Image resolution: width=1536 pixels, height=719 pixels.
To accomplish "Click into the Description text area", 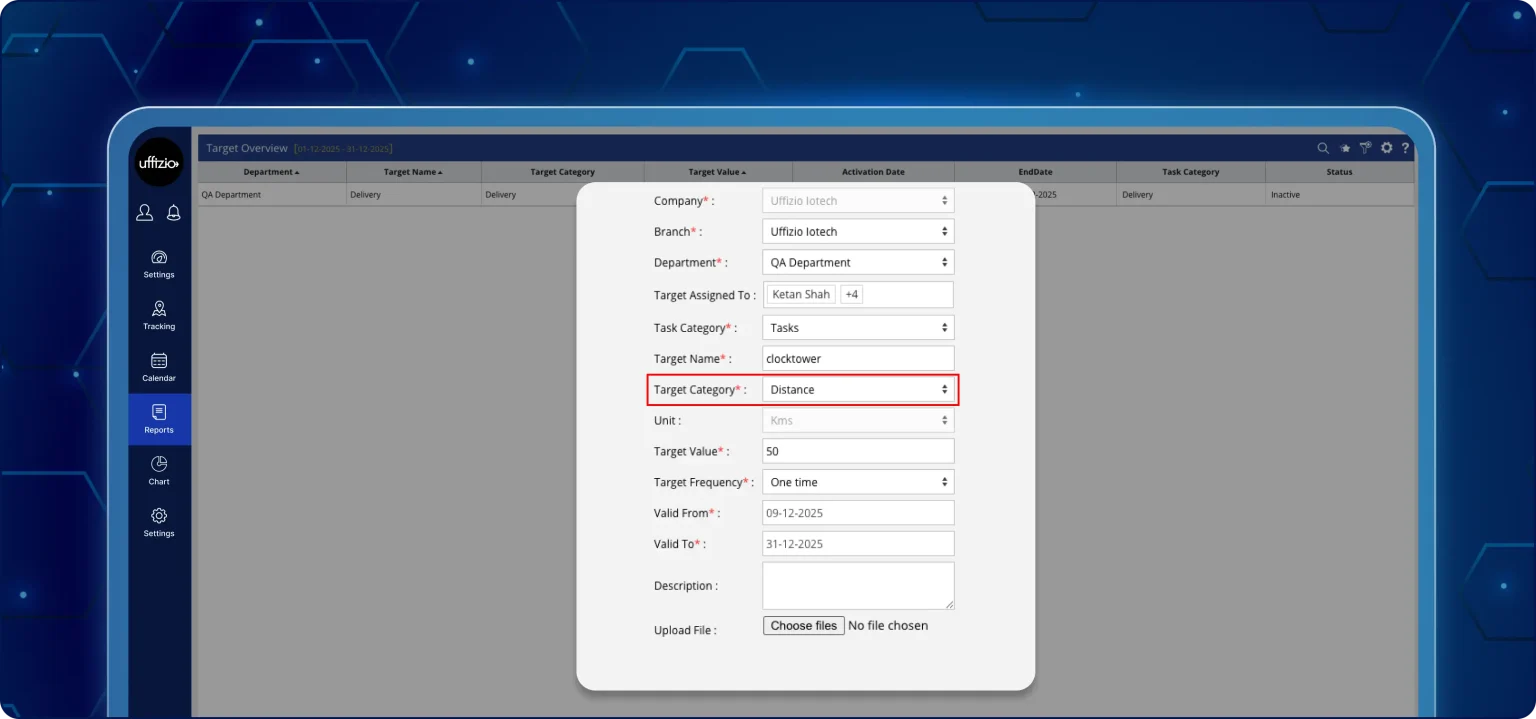I will [858, 585].
